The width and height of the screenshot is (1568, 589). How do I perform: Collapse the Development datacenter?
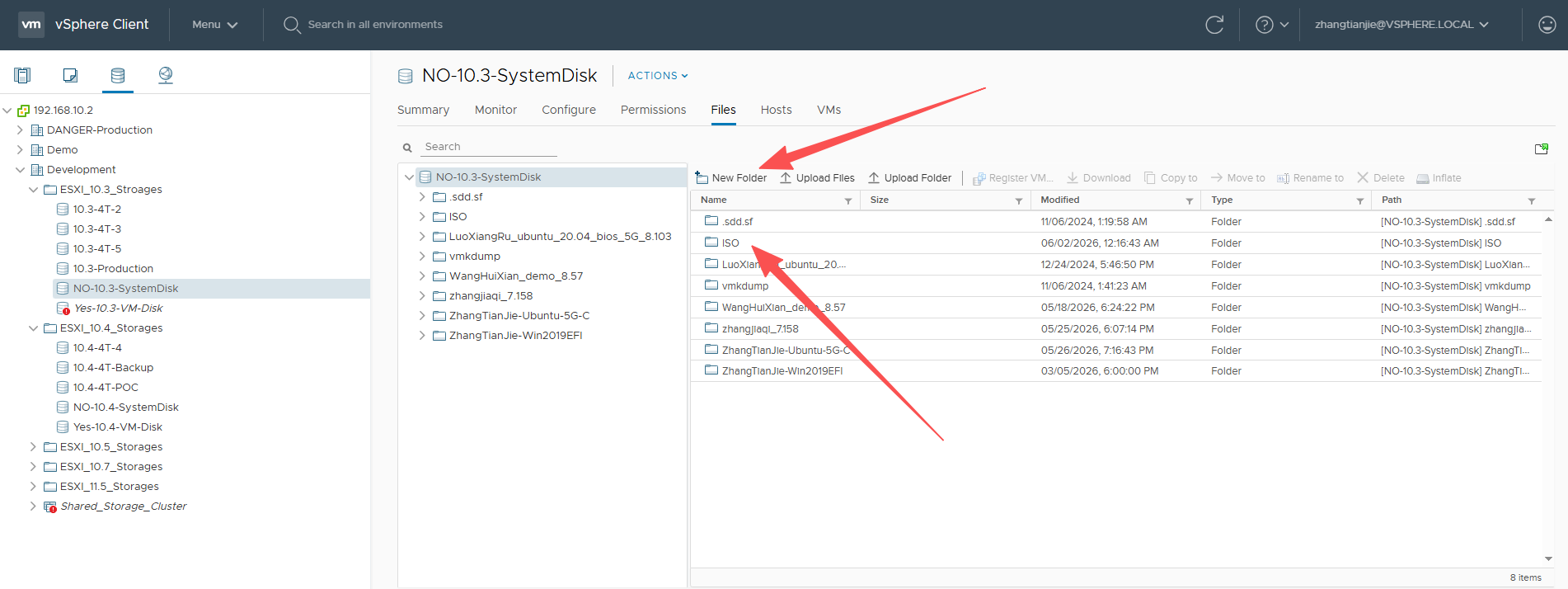click(20, 170)
